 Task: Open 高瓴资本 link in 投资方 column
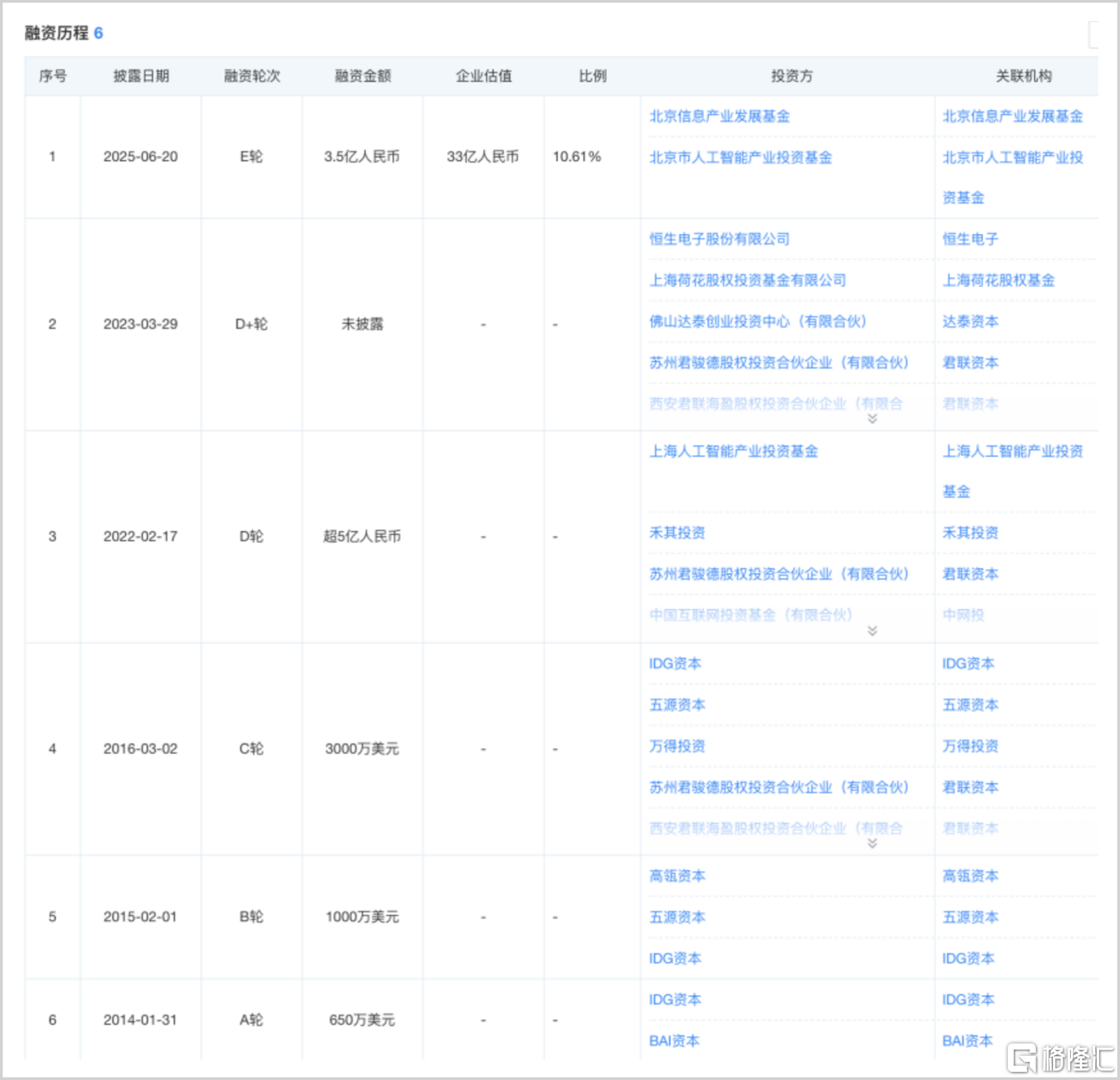[x=677, y=875]
